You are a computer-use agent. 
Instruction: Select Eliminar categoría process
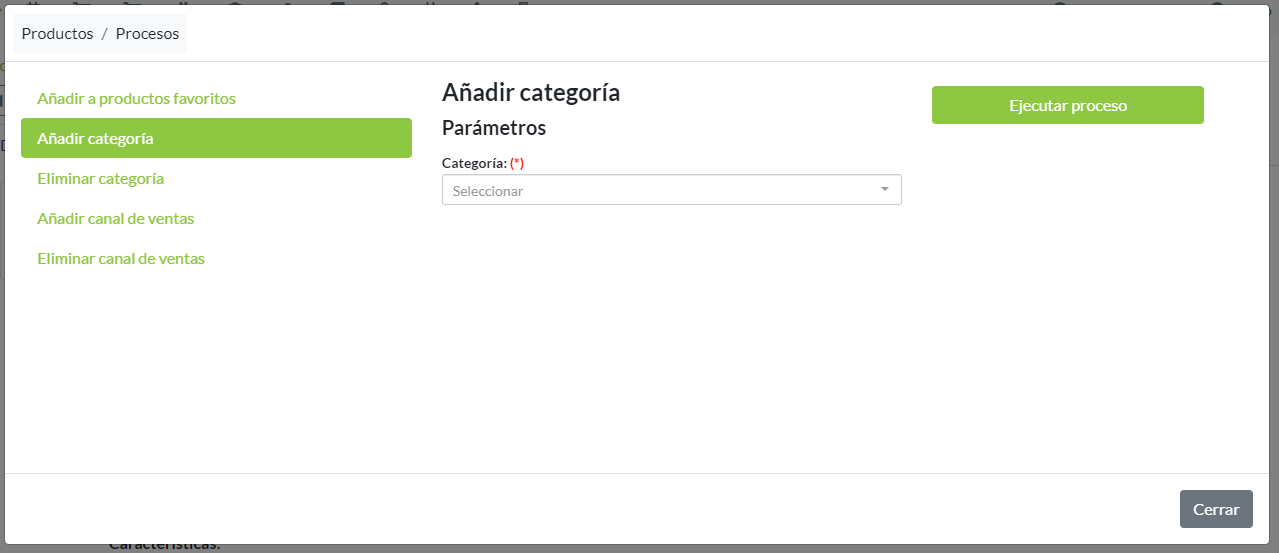[100, 179]
